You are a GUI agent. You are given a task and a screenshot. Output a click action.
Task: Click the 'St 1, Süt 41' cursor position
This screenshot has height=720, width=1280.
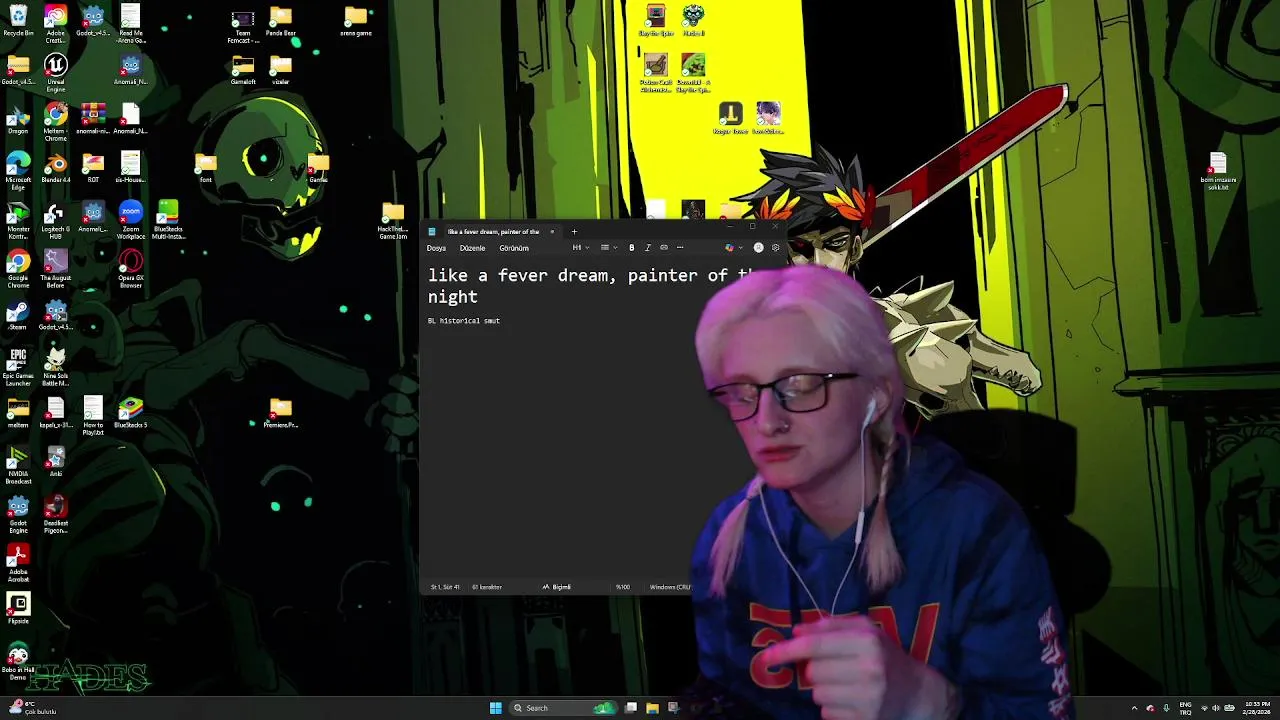tap(445, 587)
